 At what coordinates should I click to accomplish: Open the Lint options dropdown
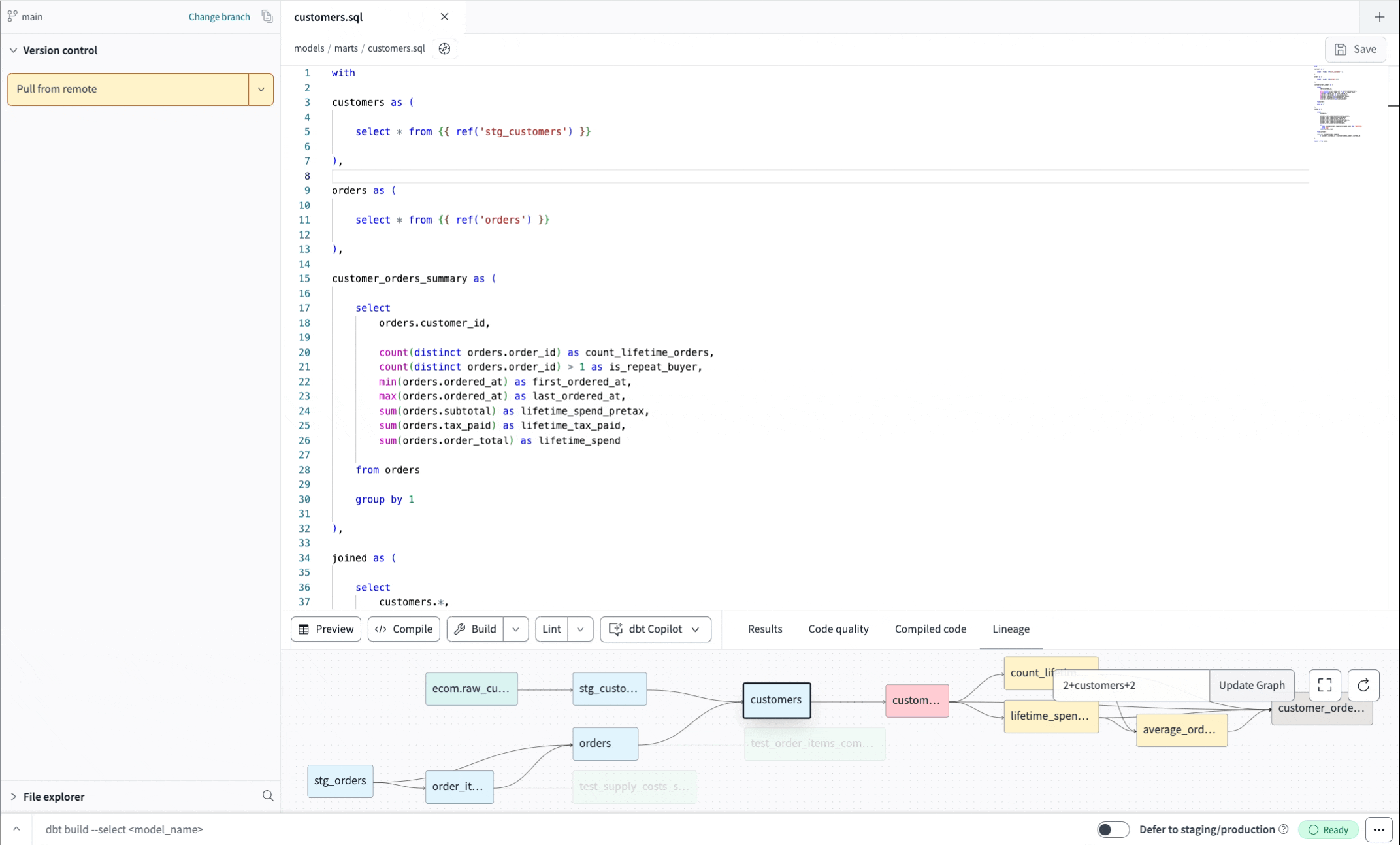(x=581, y=629)
